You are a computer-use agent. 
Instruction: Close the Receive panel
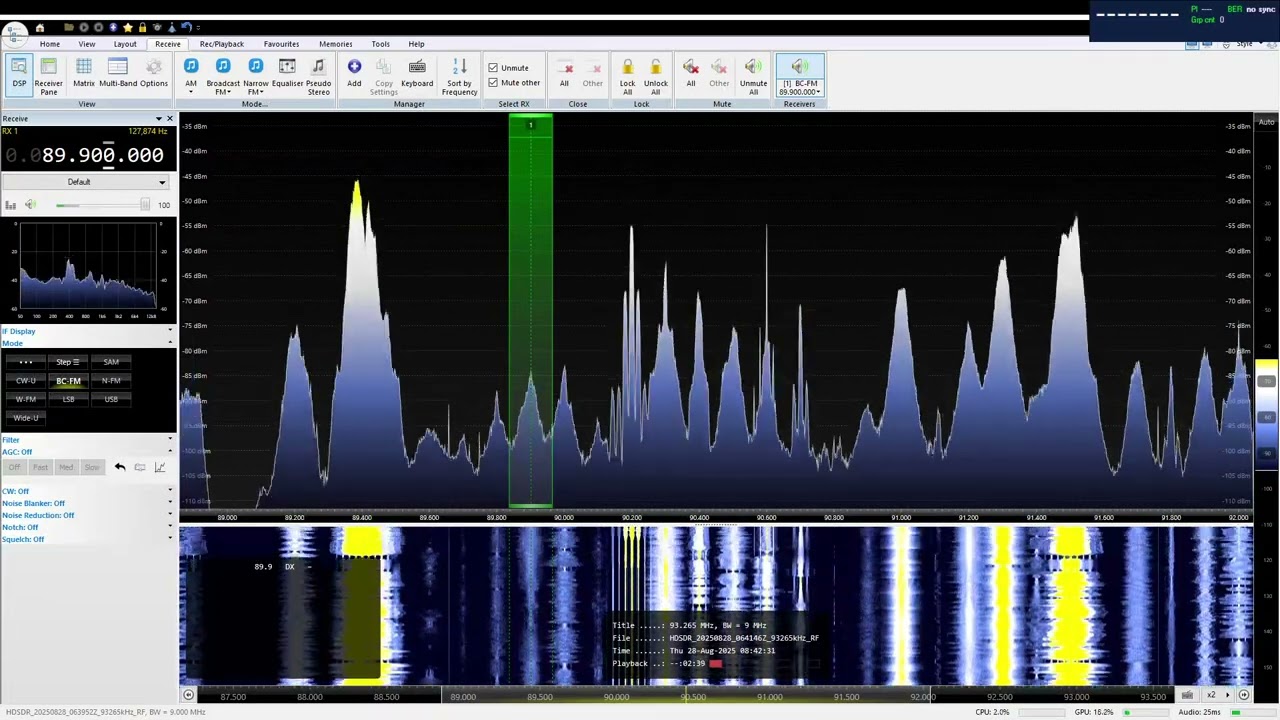(169, 119)
